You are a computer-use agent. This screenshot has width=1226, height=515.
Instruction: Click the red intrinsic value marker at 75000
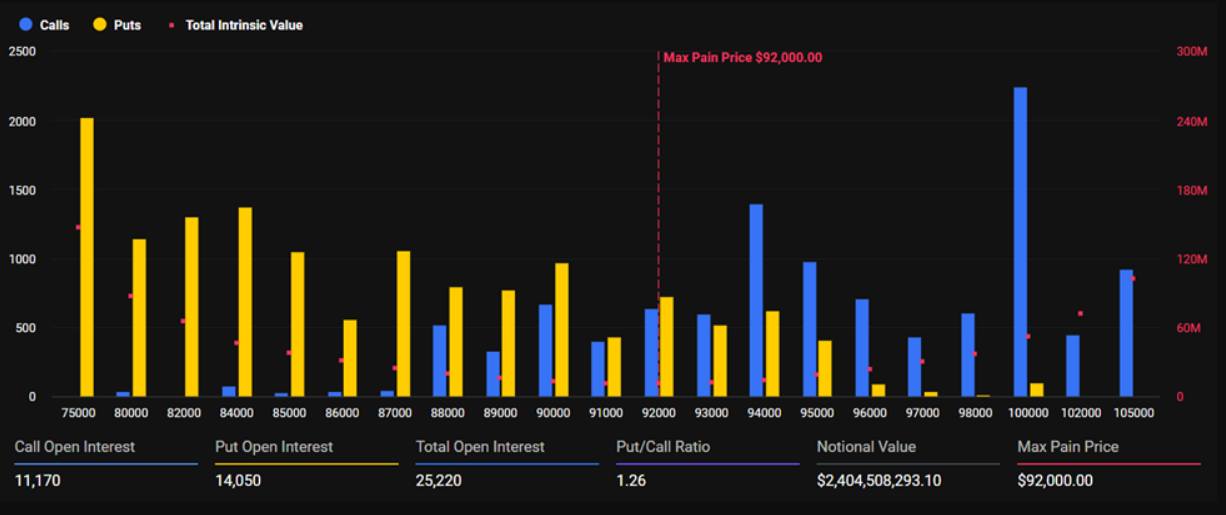[78, 228]
